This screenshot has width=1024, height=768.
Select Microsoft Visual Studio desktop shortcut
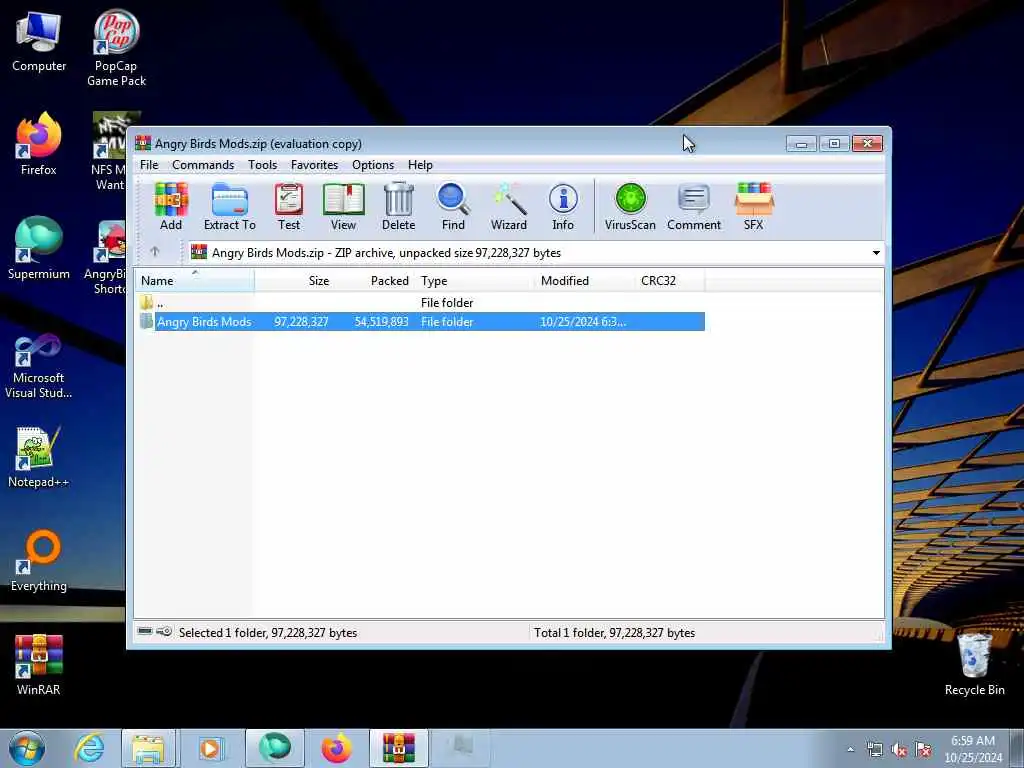point(39,366)
